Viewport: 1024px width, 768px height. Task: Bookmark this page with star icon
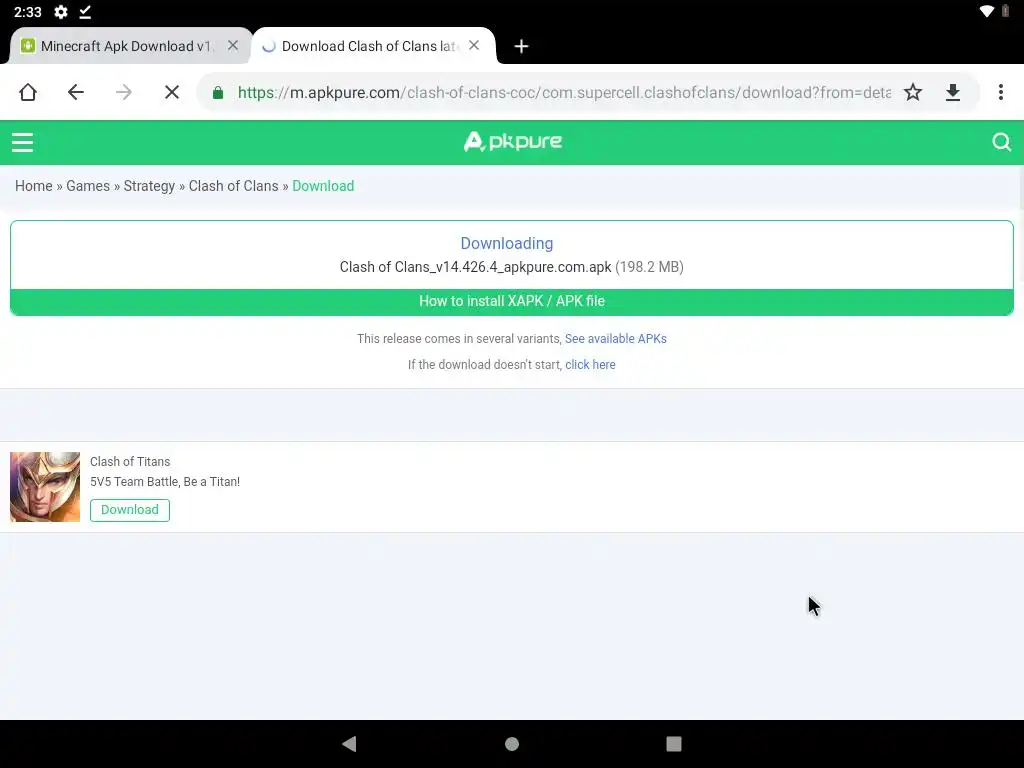[913, 92]
